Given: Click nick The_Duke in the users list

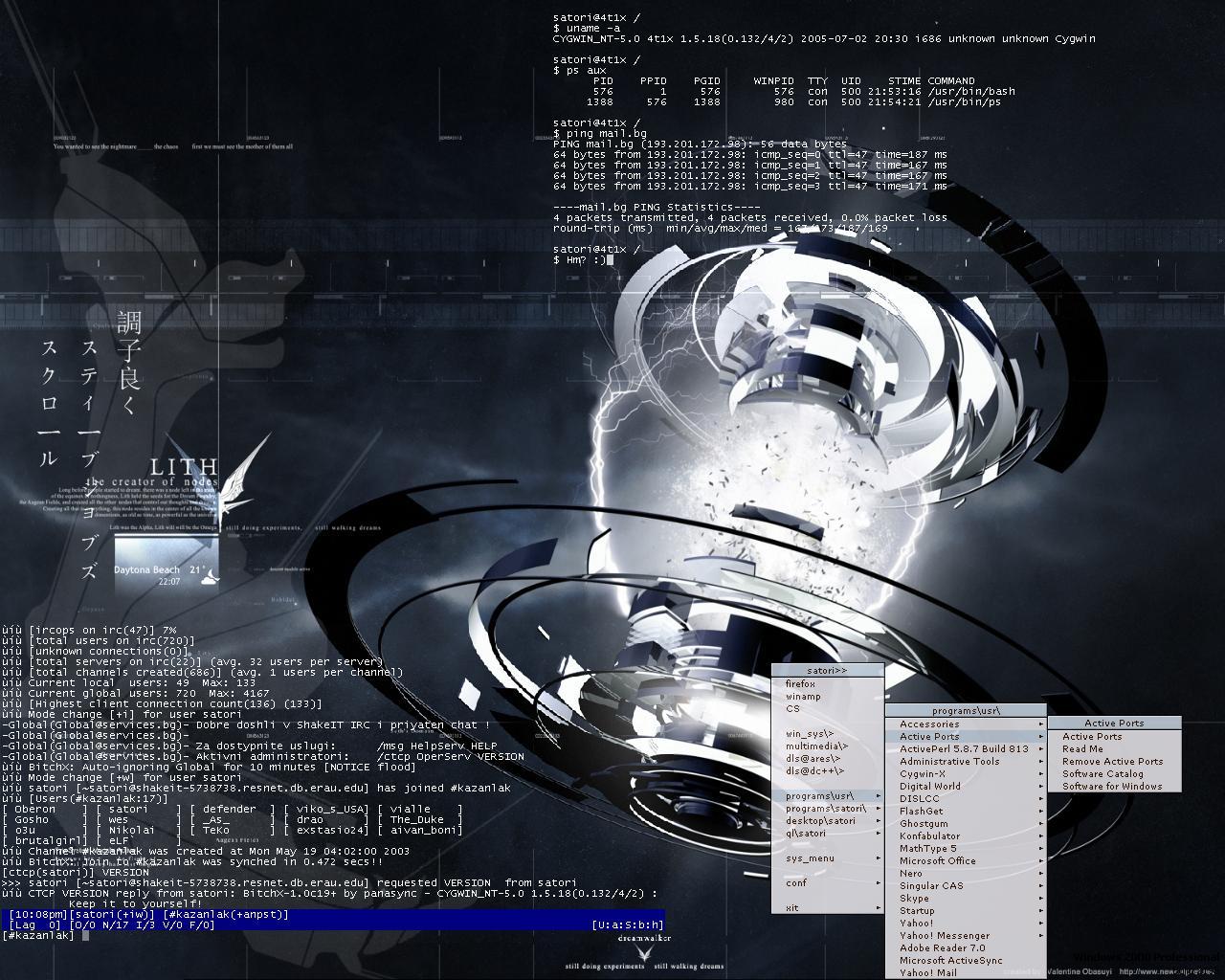Looking at the screenshot, I should (417, 819).
